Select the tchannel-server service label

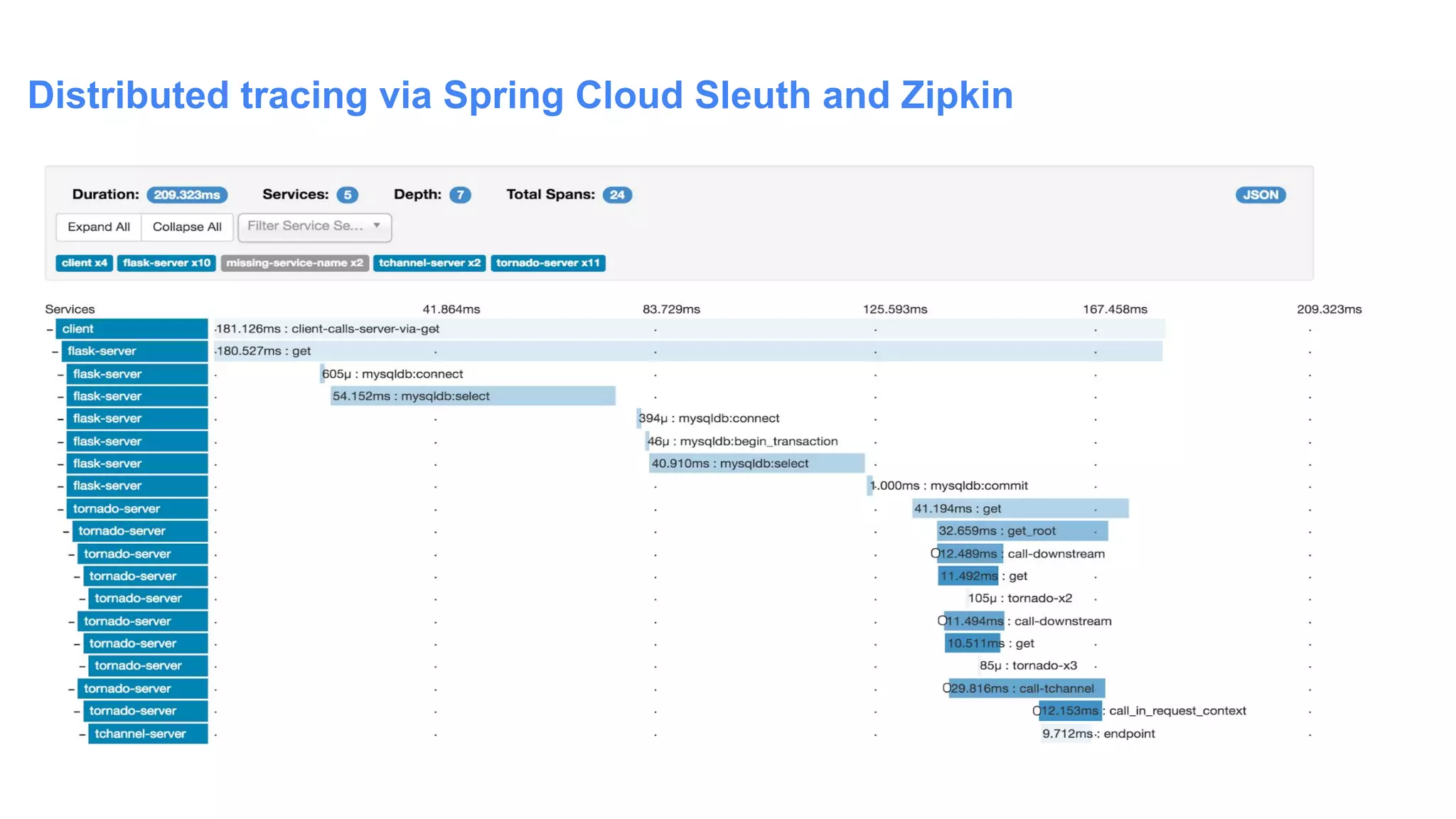point(148,734)
